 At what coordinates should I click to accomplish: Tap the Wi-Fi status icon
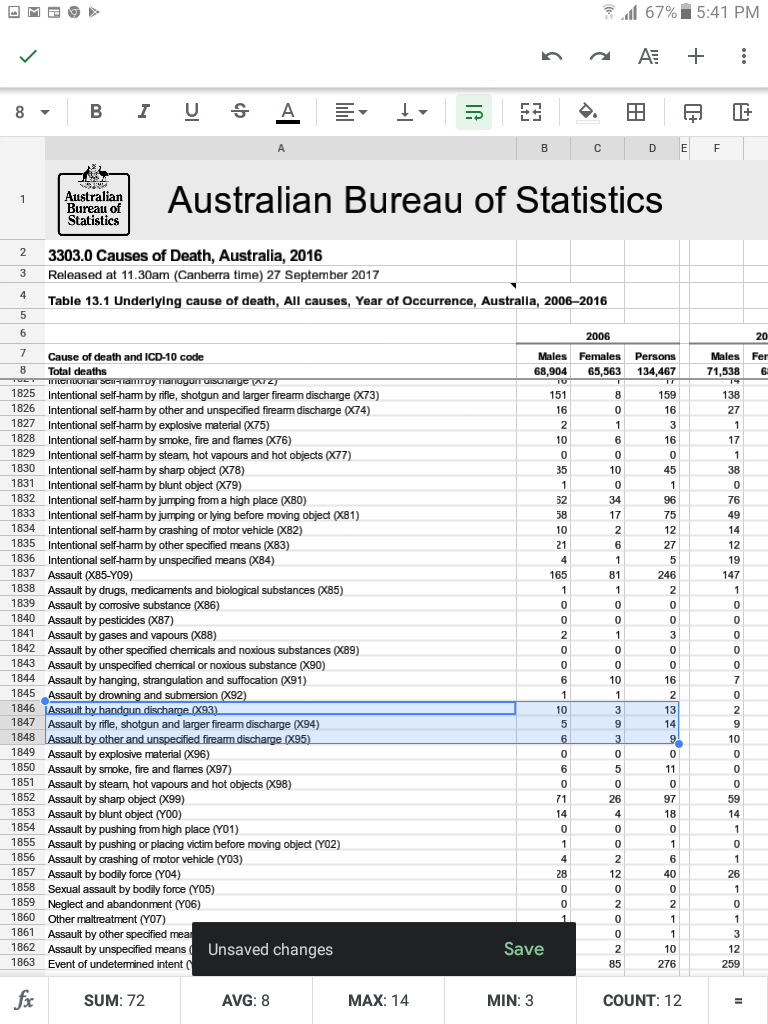tap(609, 12)
